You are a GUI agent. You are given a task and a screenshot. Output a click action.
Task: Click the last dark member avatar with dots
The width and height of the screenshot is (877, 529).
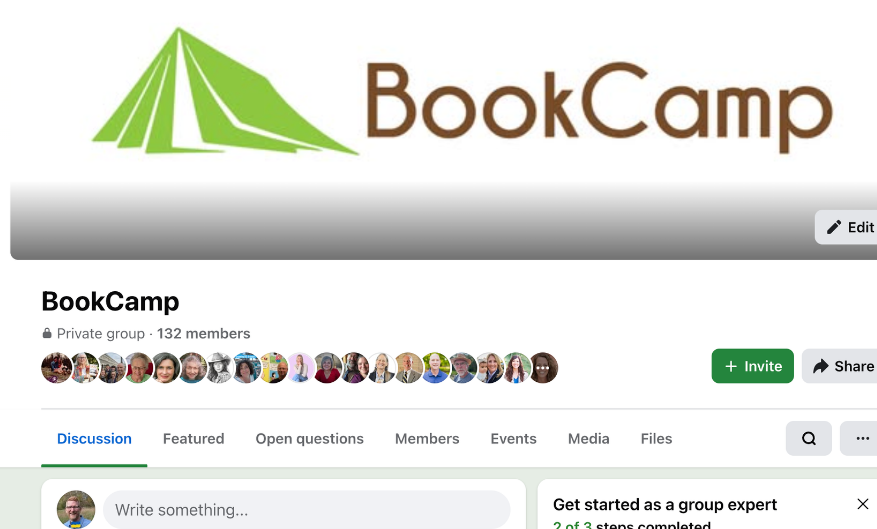click(543, 367)
